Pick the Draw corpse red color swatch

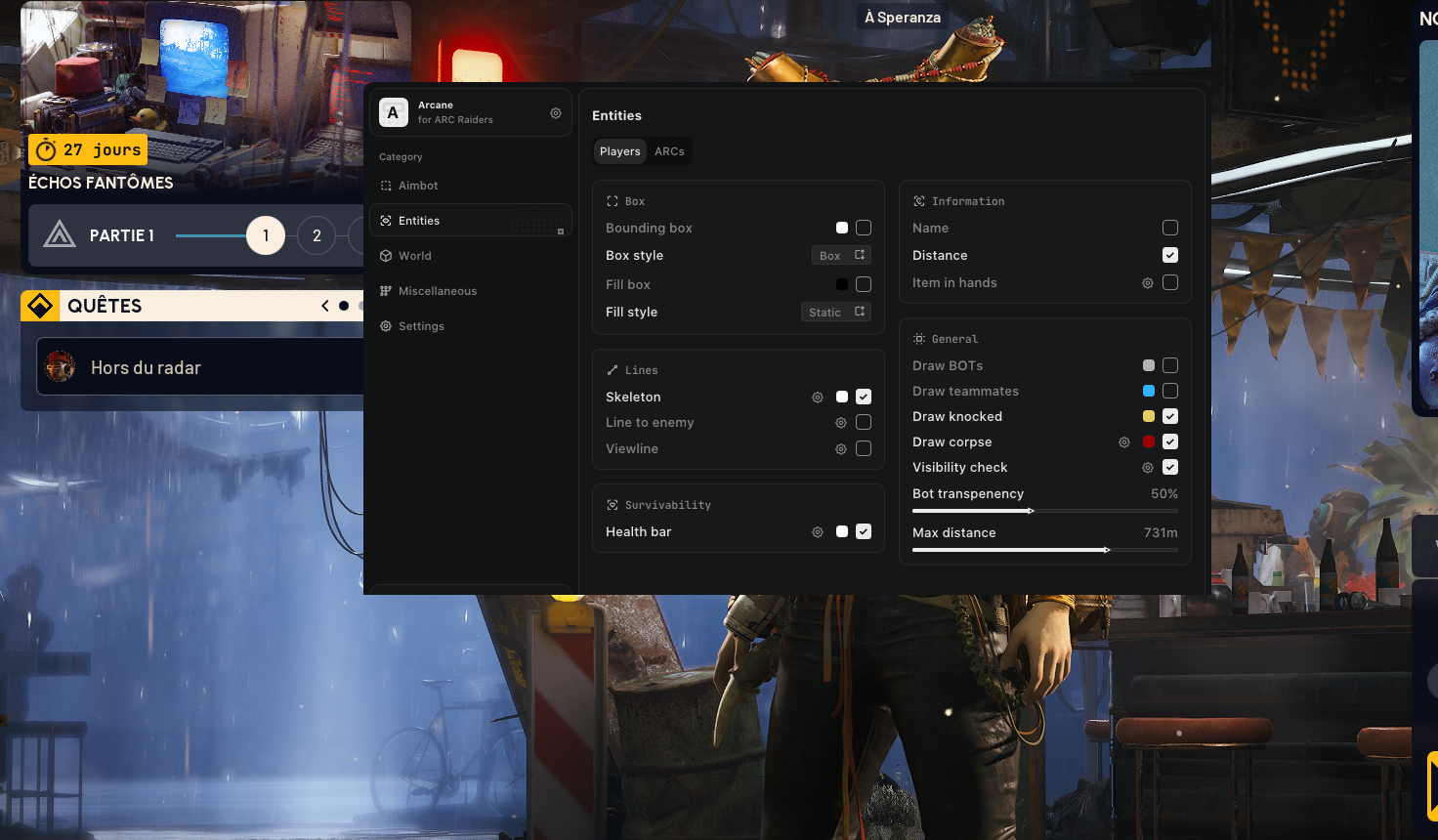(x=1149, y=441)
